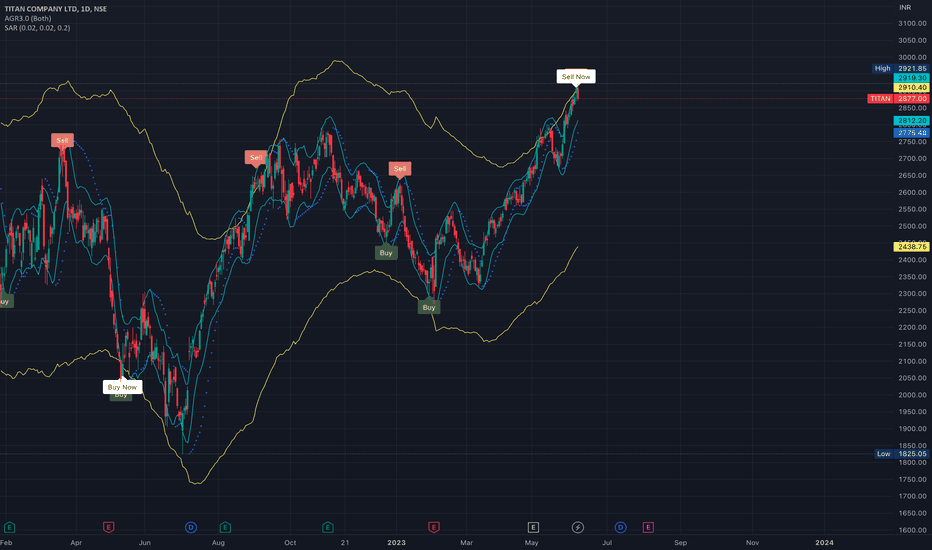Click the Jun label on time axis
Image resolution: width=932 pixels, height=550 pixels.
[144, 542]
